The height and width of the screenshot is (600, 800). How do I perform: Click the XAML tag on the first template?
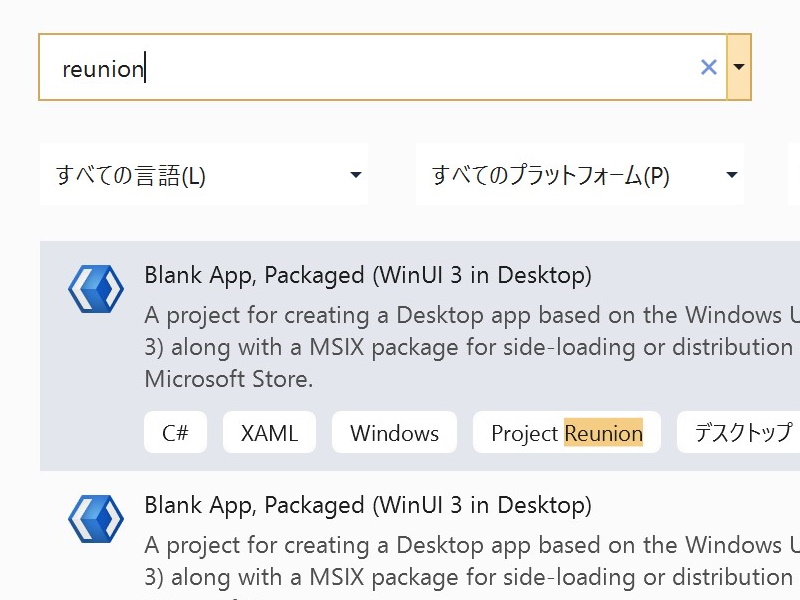(269, 433)
